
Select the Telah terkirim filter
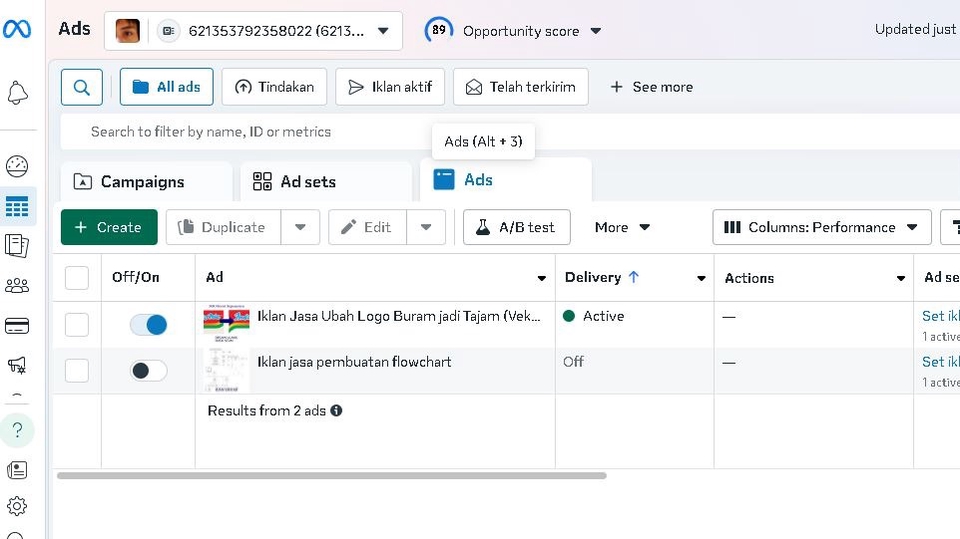pos(521,87)
